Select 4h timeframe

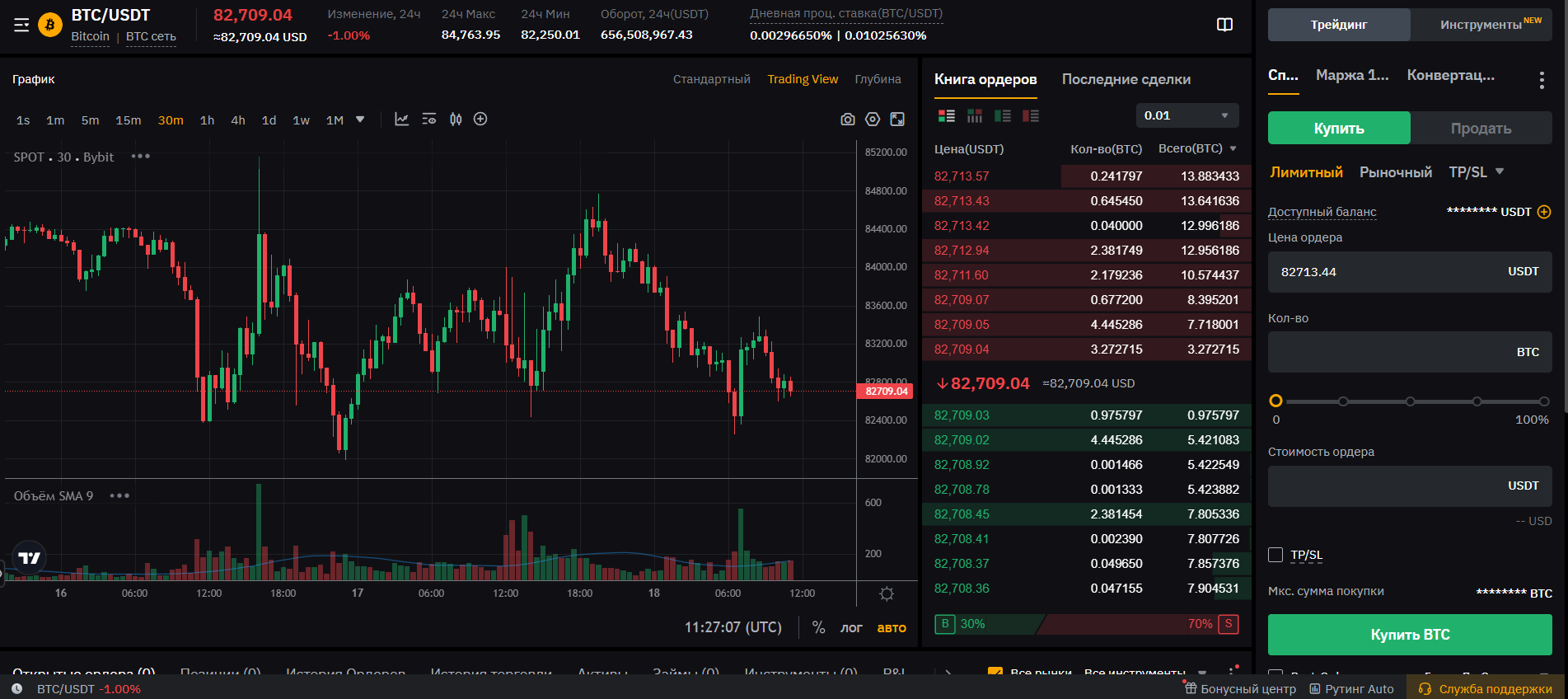(237, 120)
